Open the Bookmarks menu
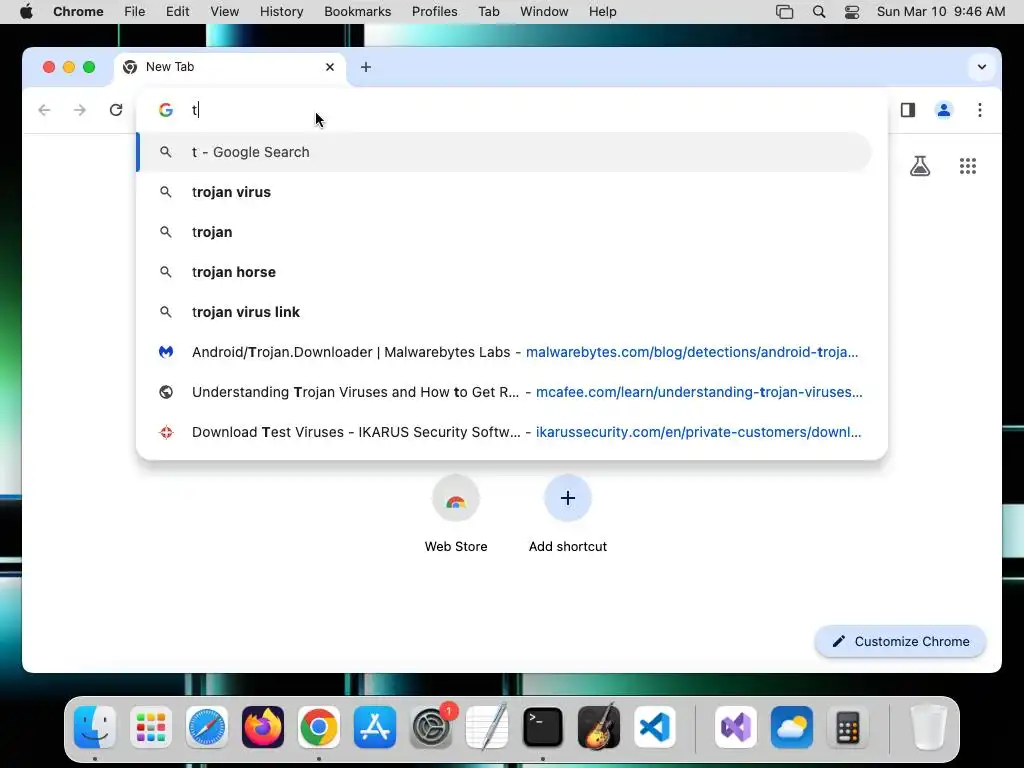This screenshot has width=1024, height=768. click(357, 12)
